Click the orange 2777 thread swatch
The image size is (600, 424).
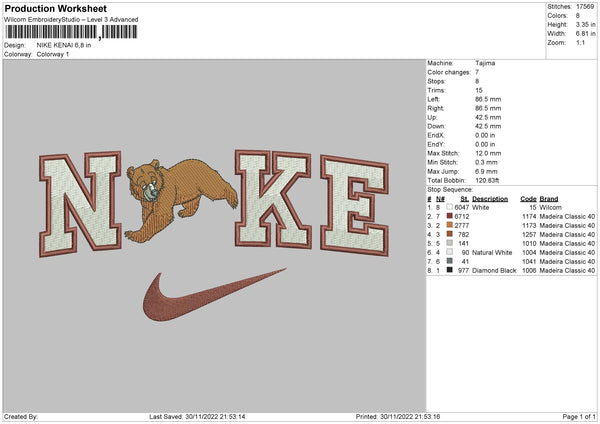tap(450, 225)
